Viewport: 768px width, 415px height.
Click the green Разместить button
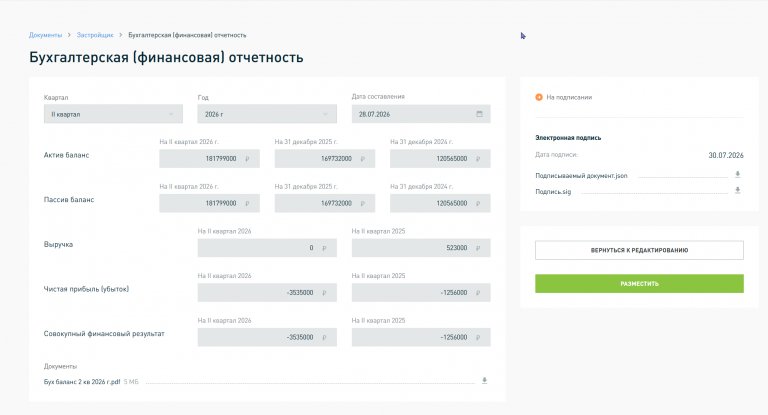pyautogui.click(x=639, y=284)
